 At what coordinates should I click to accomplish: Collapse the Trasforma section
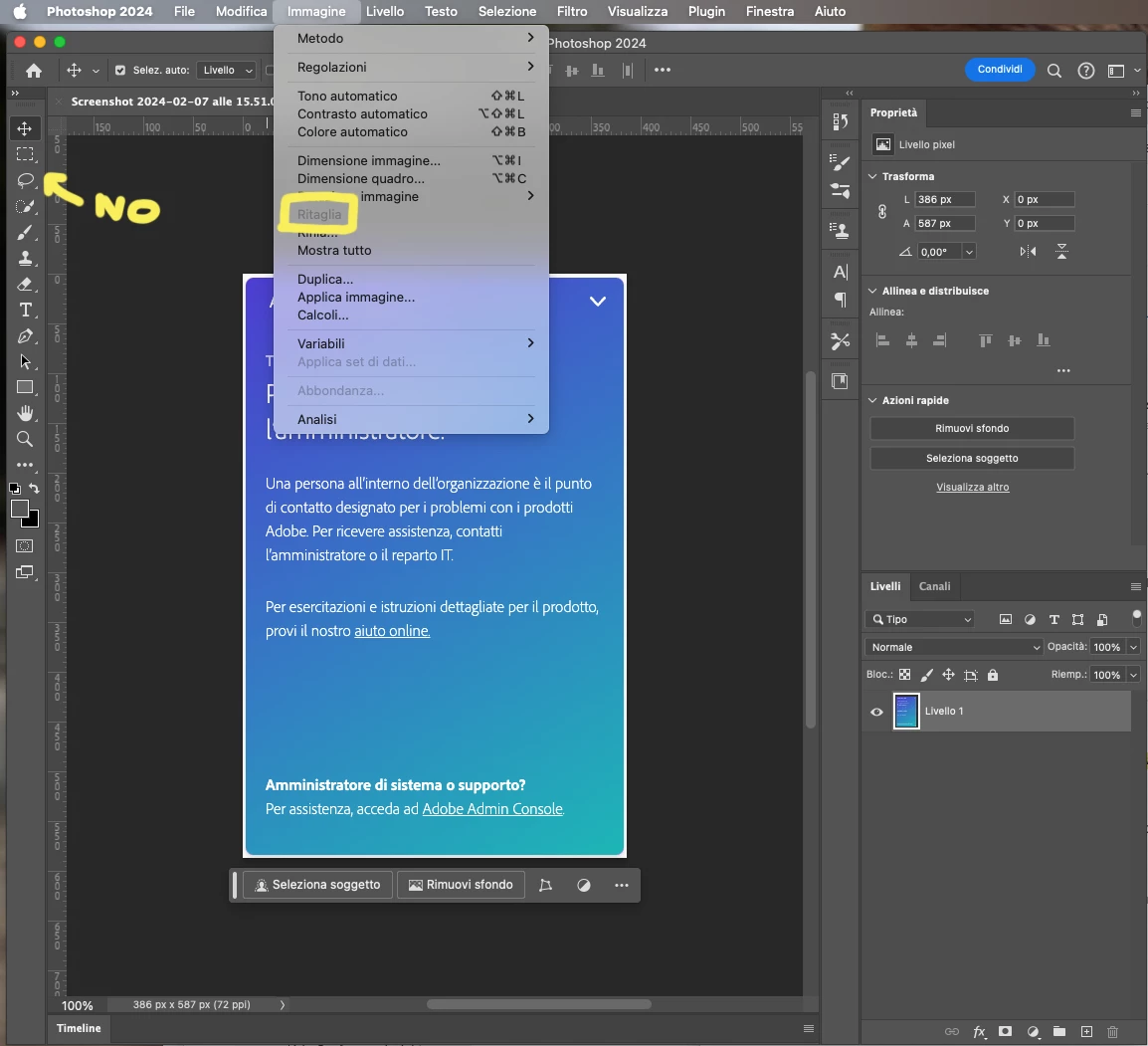coord(872,176)
